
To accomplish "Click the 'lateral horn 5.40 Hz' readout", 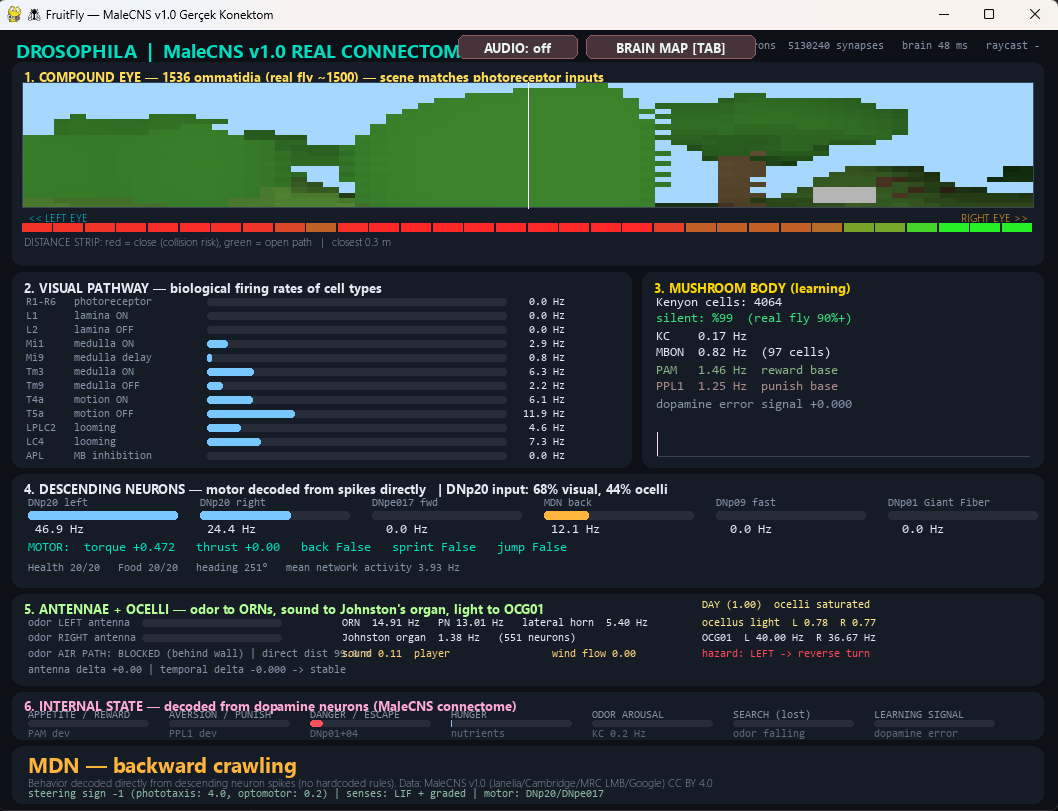I will [x=585, y=623].
